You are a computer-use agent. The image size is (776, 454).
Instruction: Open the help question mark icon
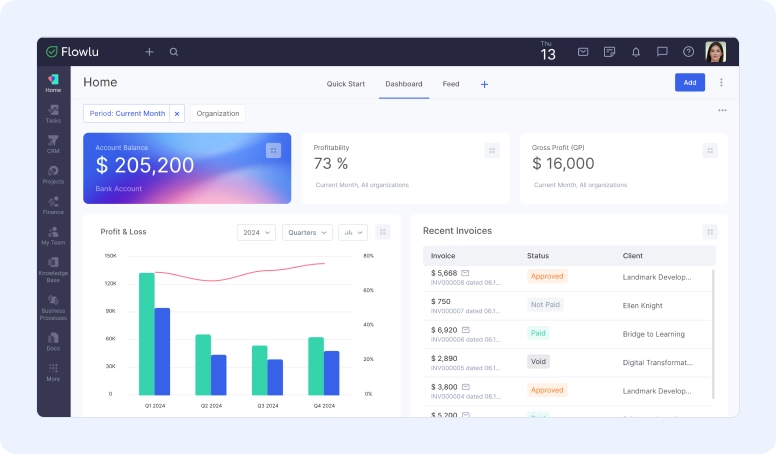[688, 52]
